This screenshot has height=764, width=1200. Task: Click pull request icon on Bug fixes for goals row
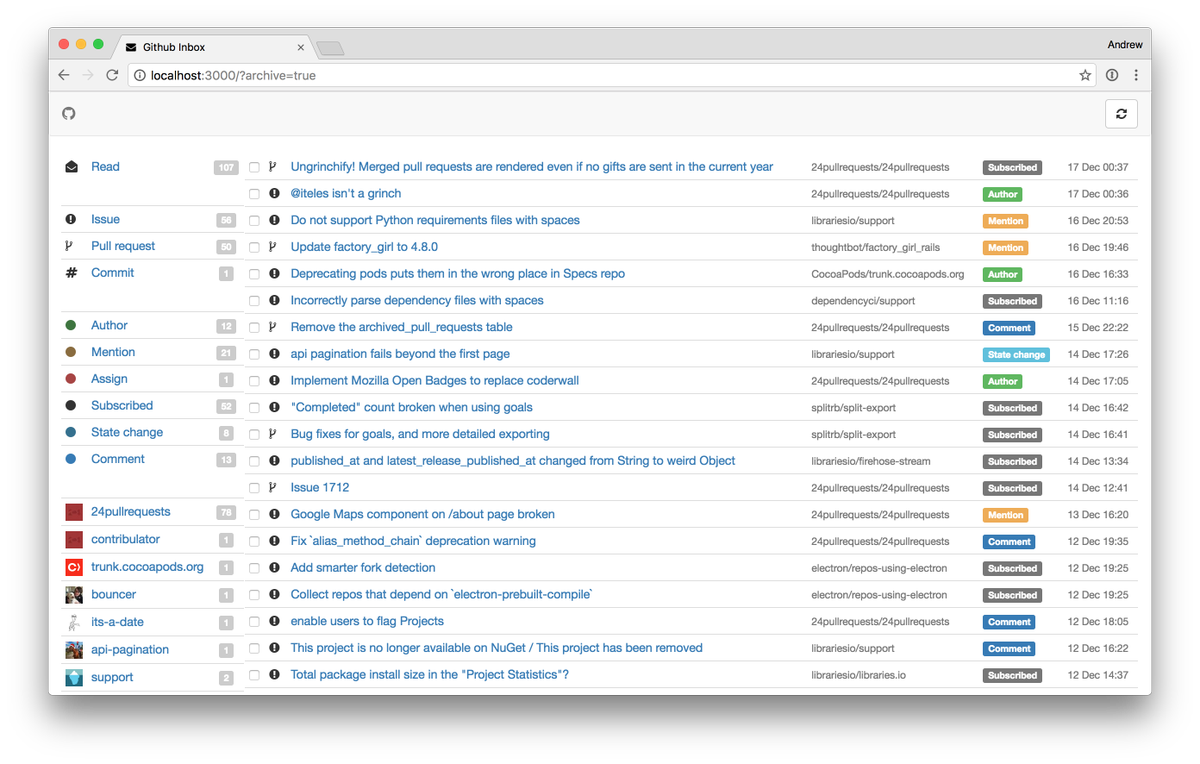pyautogui.click(x=273, y=434)
